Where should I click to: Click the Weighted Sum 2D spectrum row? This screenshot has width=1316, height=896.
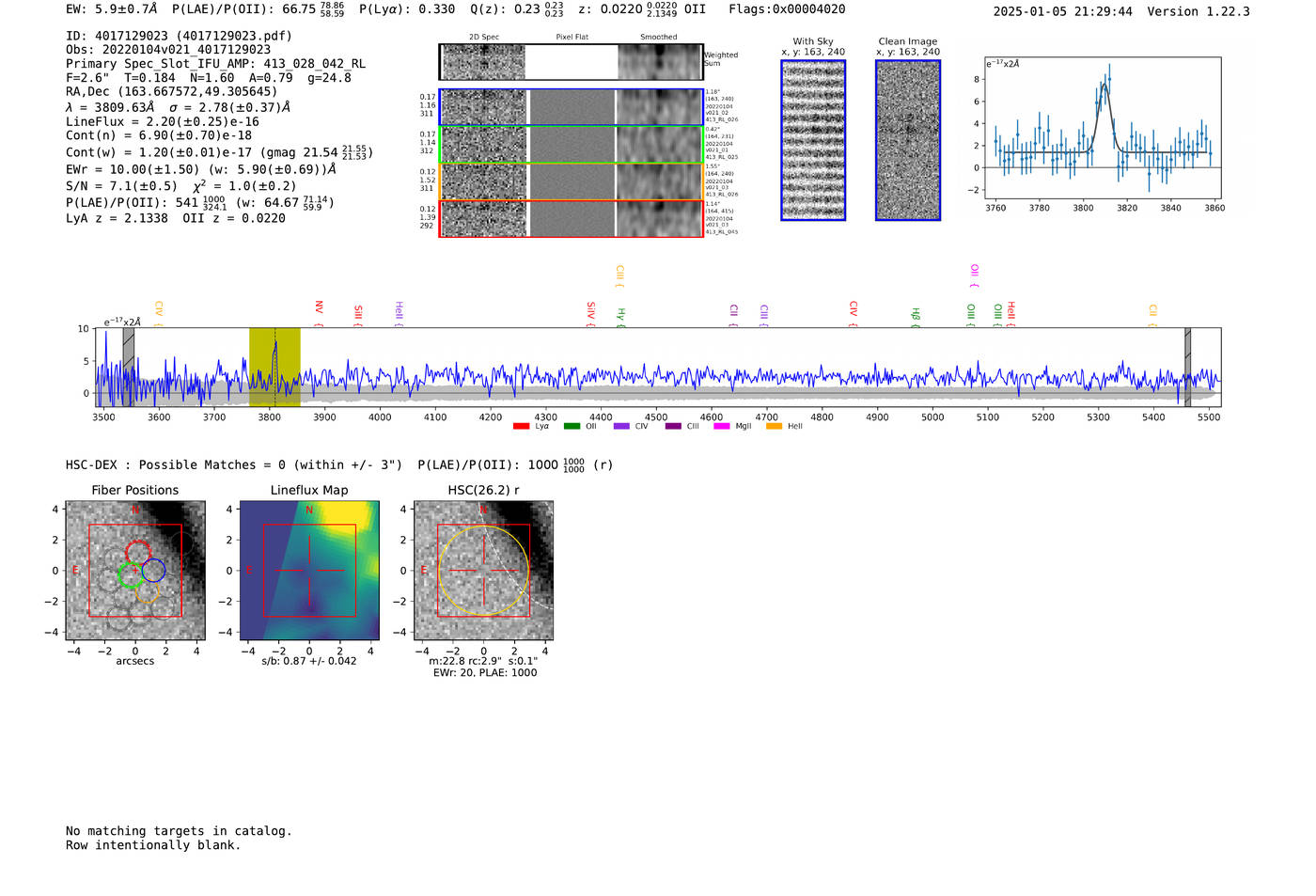point(571,62)
